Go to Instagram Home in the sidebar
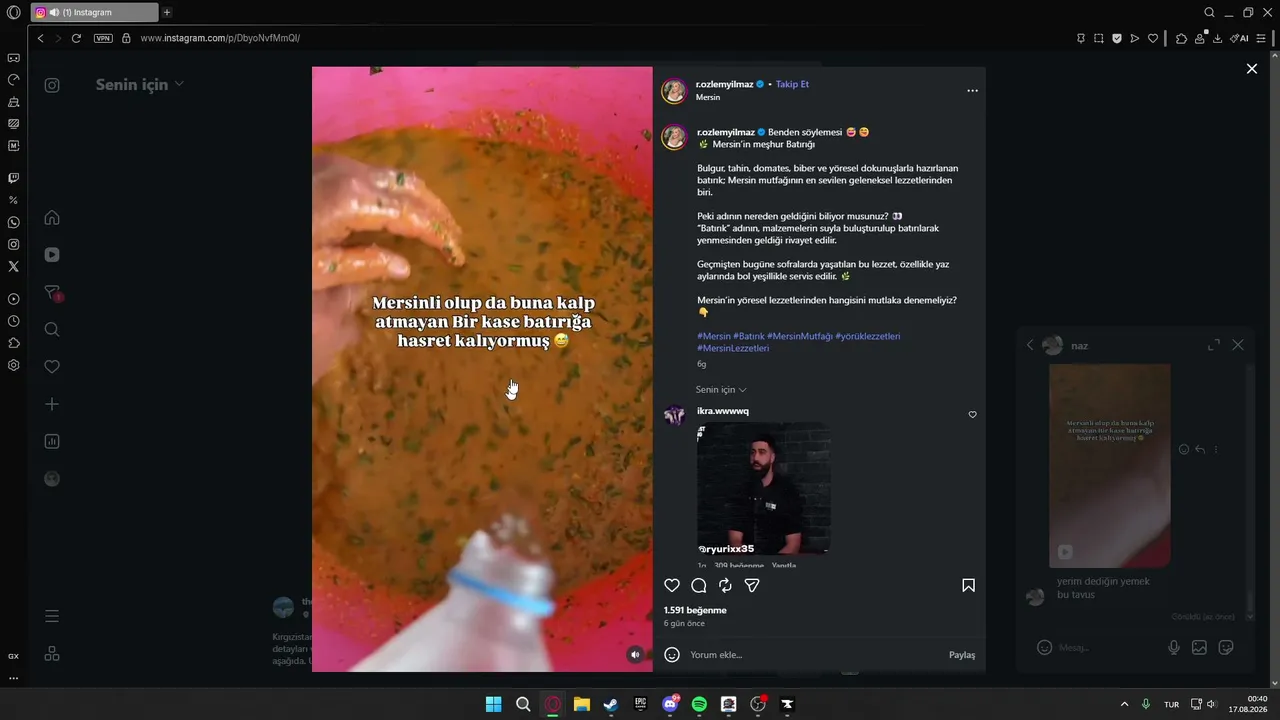The image size is (1280, 720). (52, 218)
